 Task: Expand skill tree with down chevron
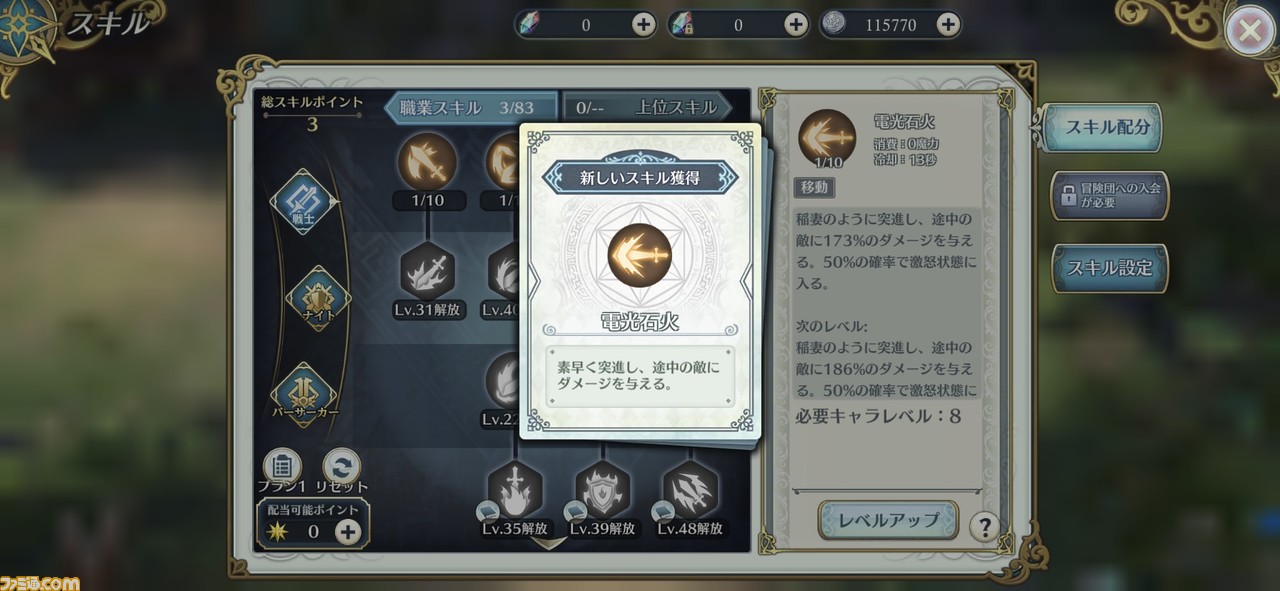pyautogui.click(x=548, y=543)
